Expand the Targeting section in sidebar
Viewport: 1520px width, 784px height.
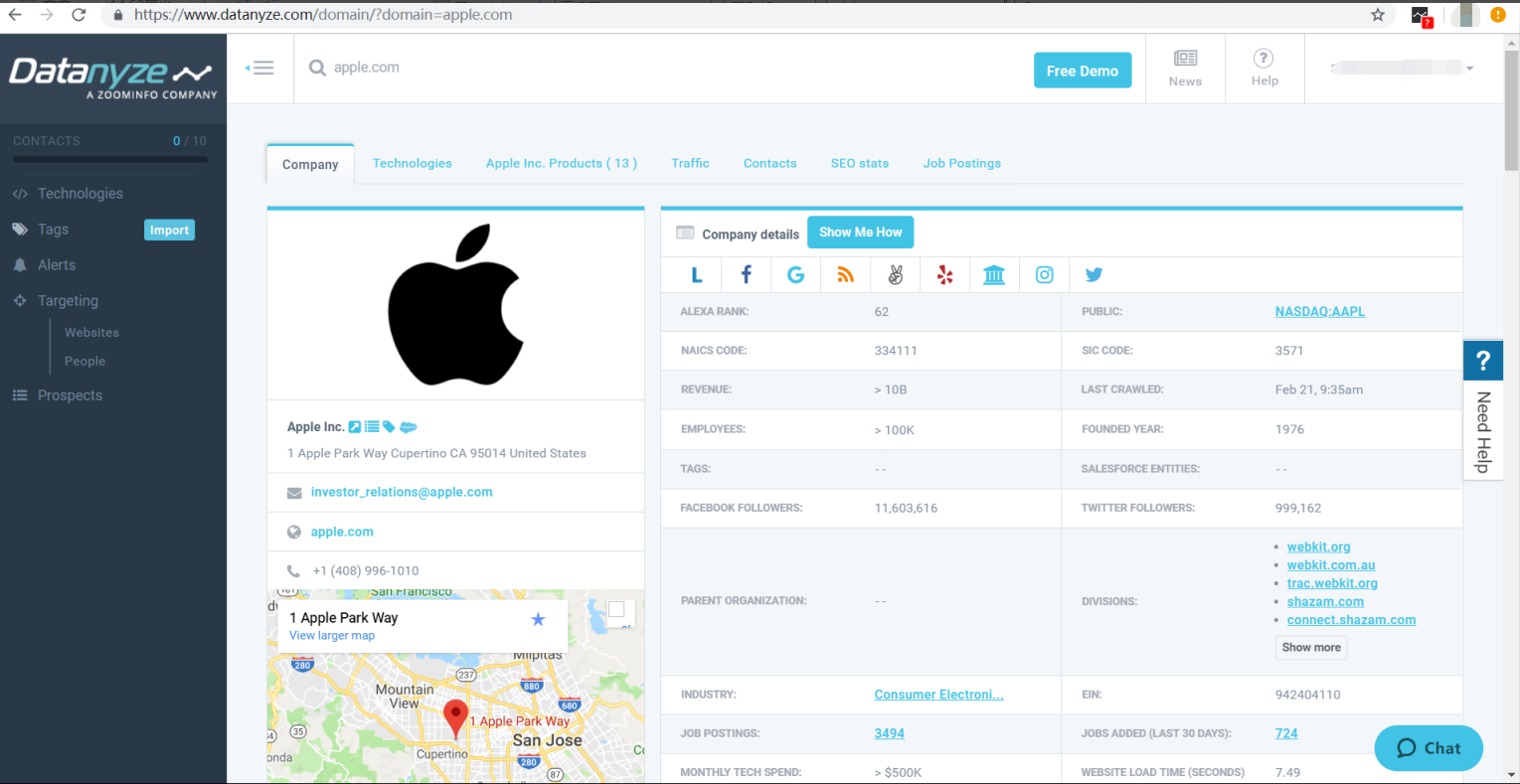[68, 301]
